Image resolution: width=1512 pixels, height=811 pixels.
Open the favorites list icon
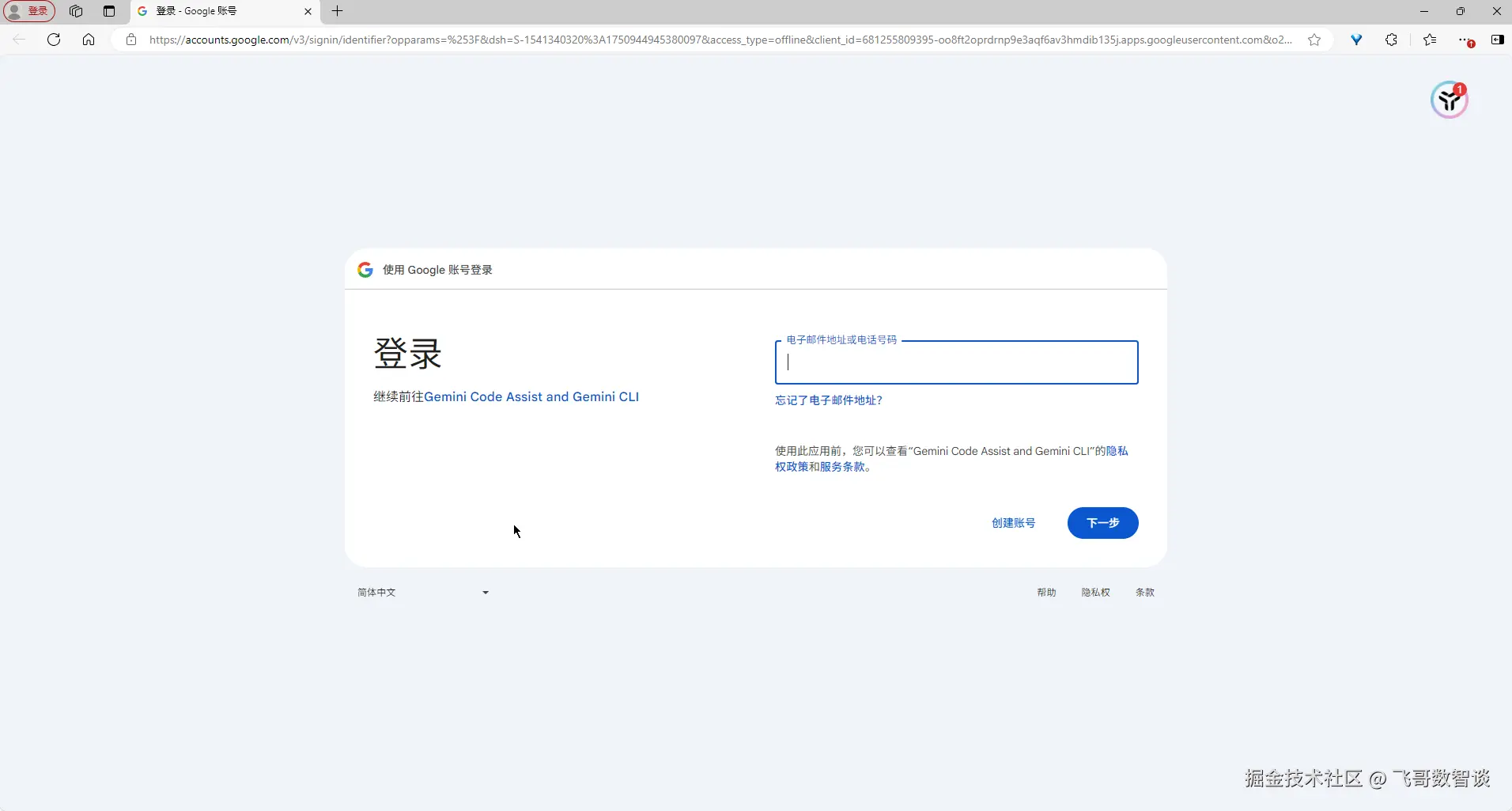point(1430,40)
